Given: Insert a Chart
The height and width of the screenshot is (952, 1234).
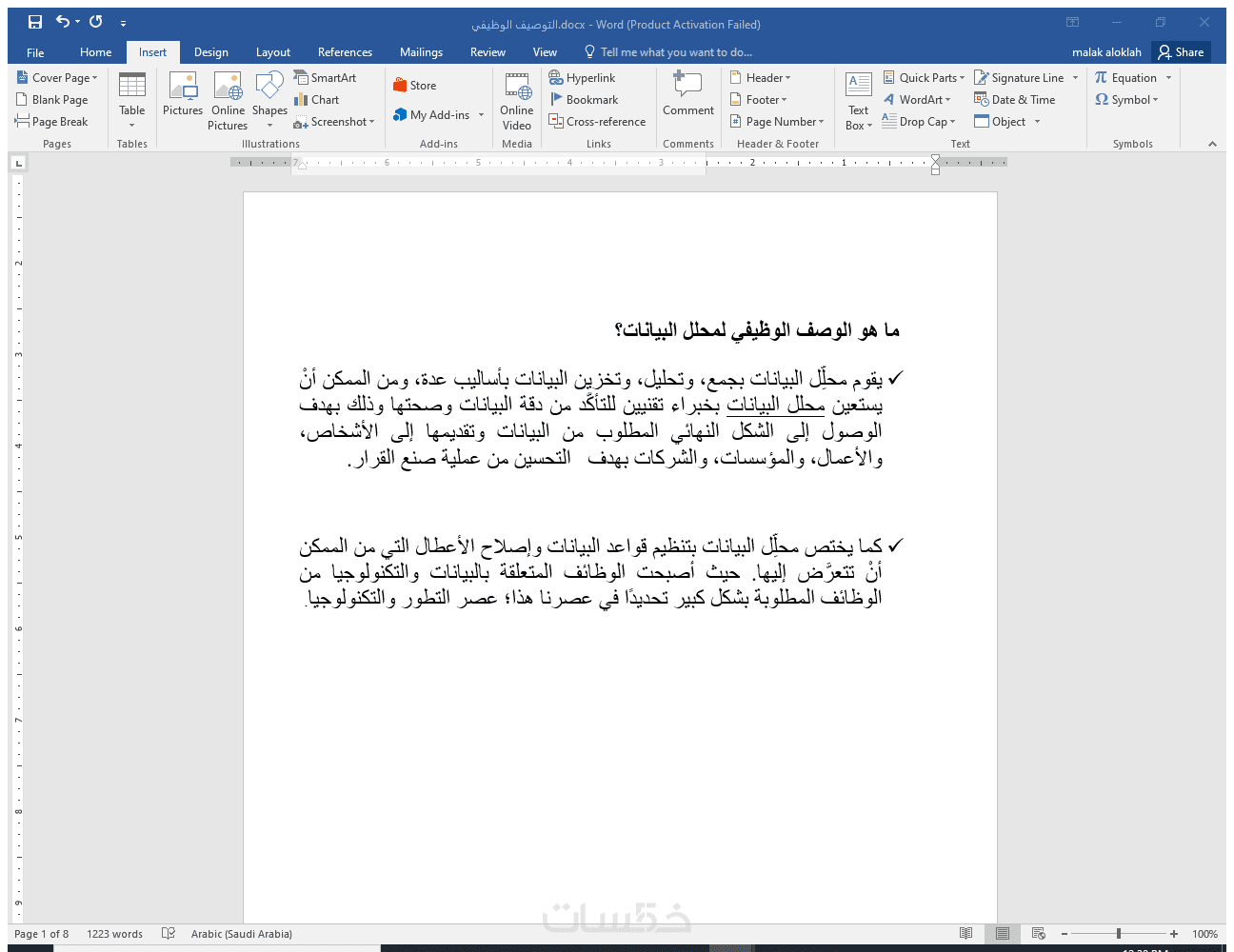Looking at the screenshot, I should click(316, 100).
